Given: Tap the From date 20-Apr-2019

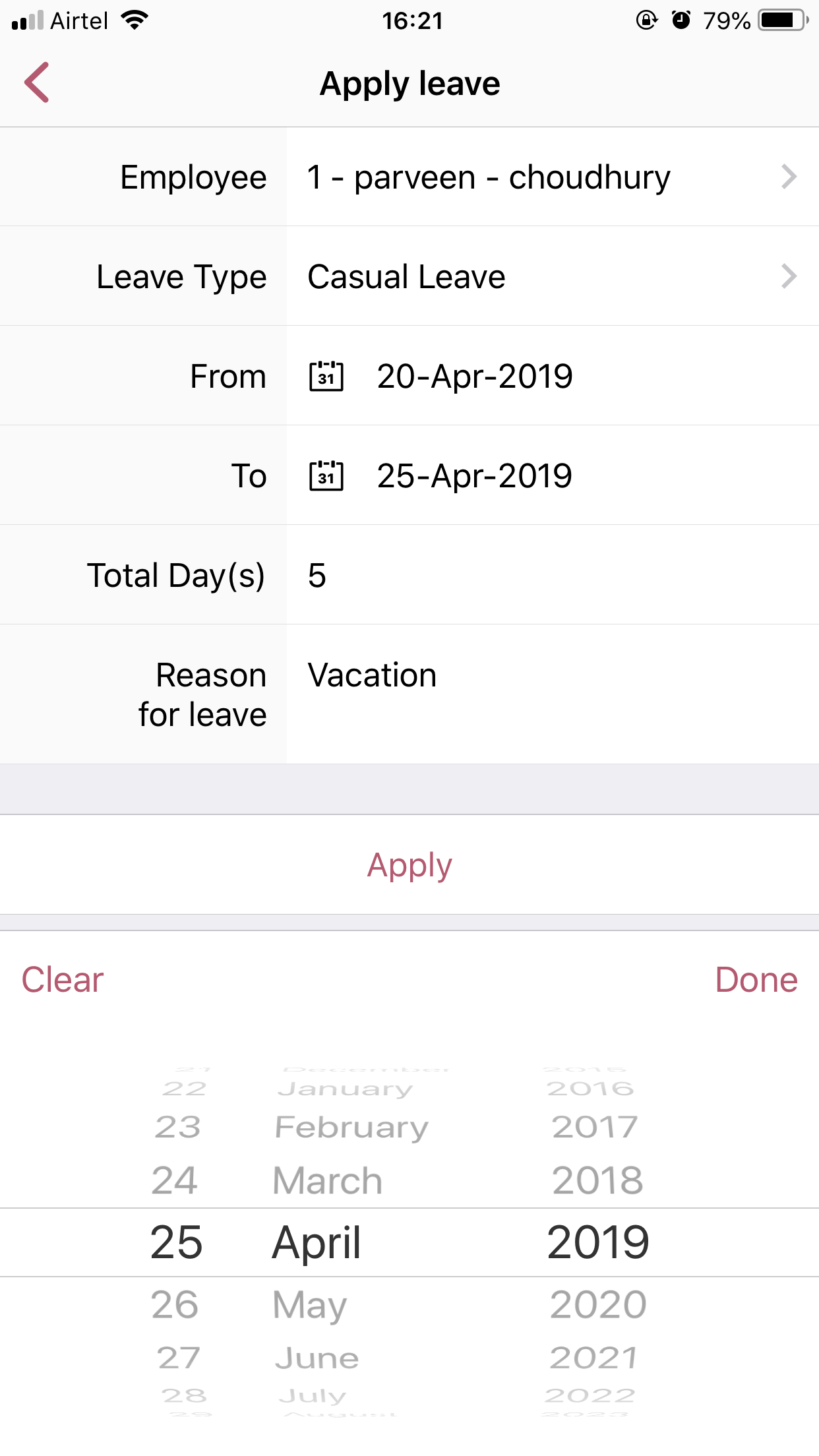Looking at the screenshot, I should pyautogui.click(x=475, y=377).
